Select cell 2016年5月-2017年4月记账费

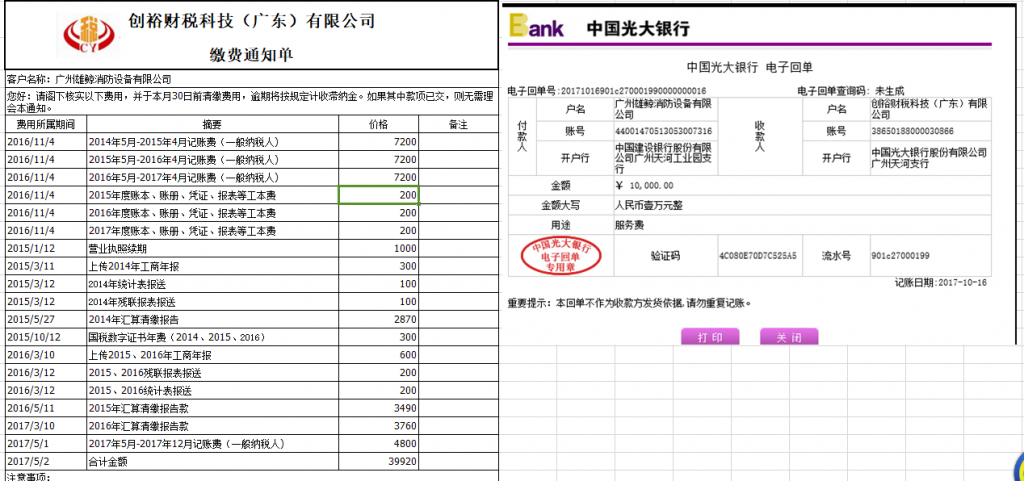coord(212,178)
